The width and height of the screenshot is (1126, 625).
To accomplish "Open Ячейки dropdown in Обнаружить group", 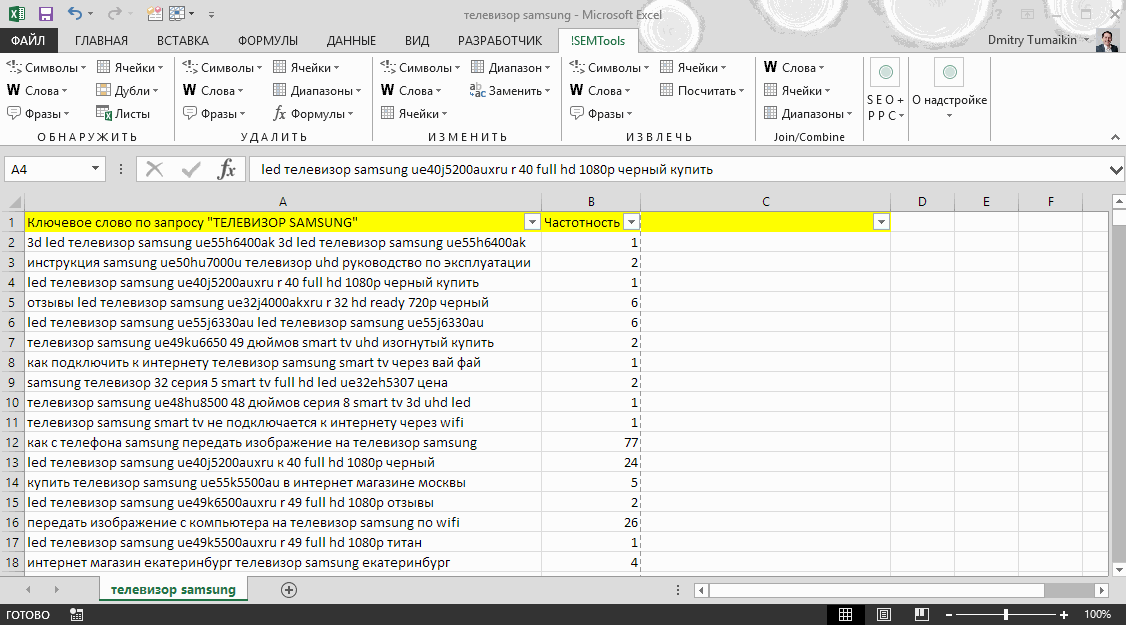I will coord(130,68).
